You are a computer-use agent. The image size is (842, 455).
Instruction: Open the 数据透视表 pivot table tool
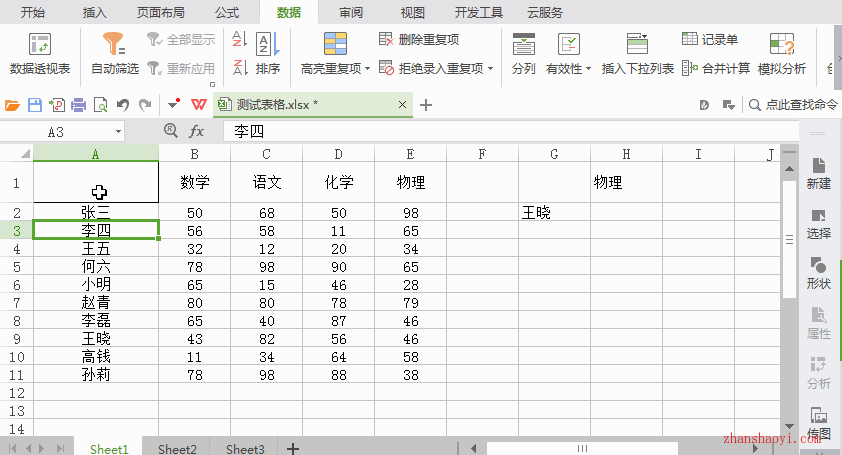pos(40,54)
